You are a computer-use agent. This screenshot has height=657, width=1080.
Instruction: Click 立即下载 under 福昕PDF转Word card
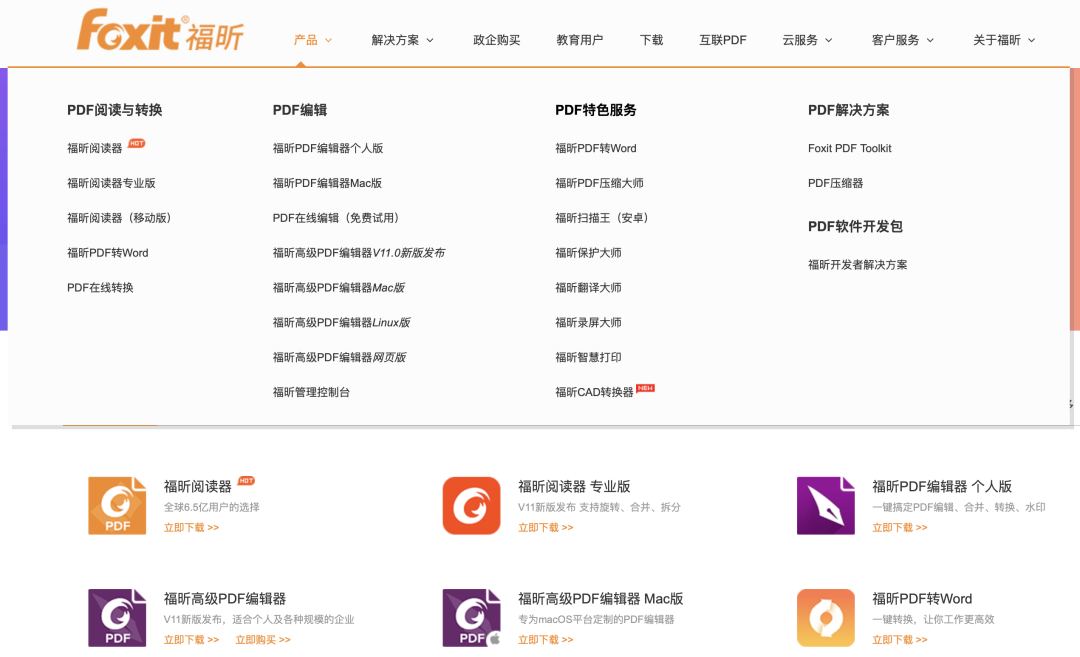tap(900, 640)
